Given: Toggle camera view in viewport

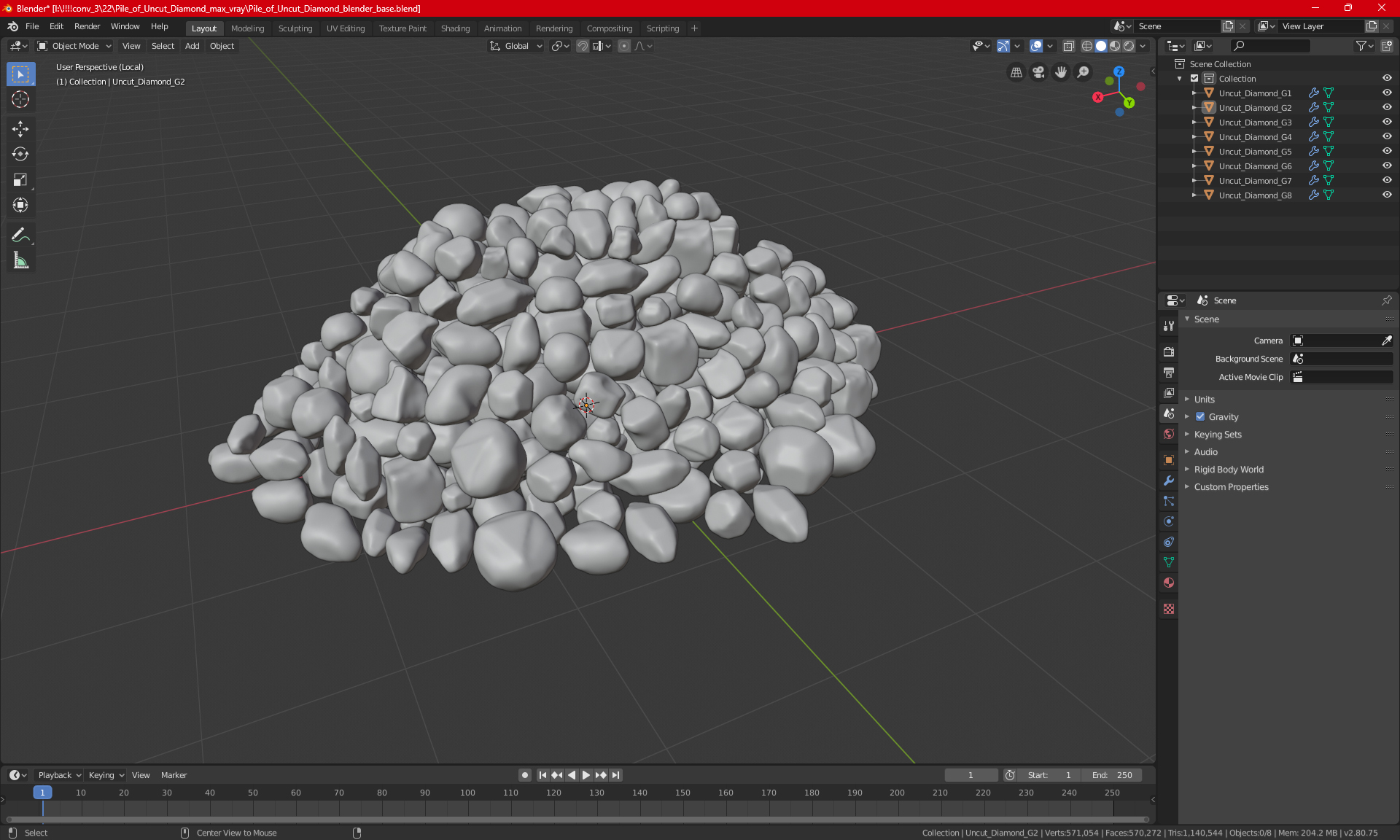Looking at the screenshot, I should [x=1038, y=72].
